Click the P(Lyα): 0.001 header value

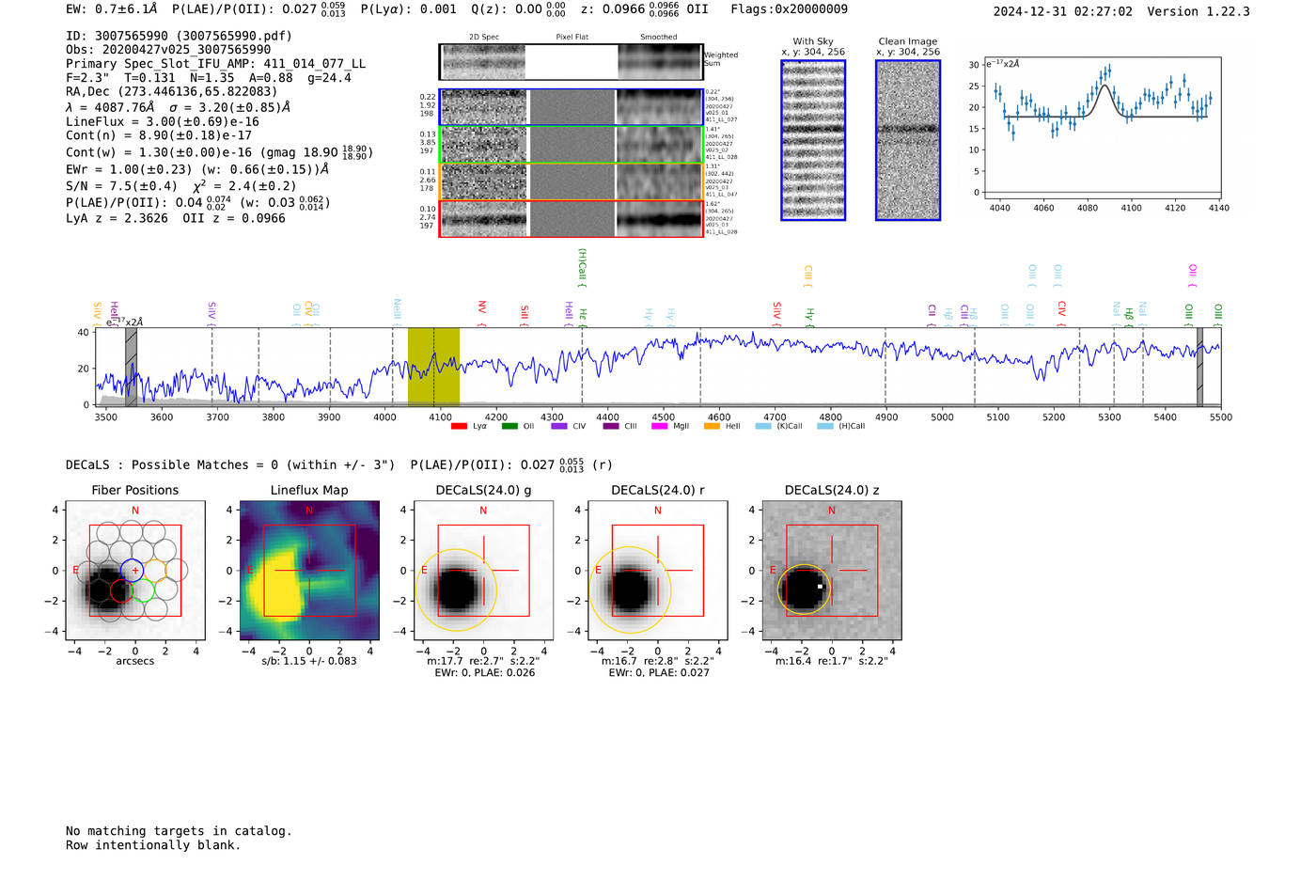(x=409, y=9)
